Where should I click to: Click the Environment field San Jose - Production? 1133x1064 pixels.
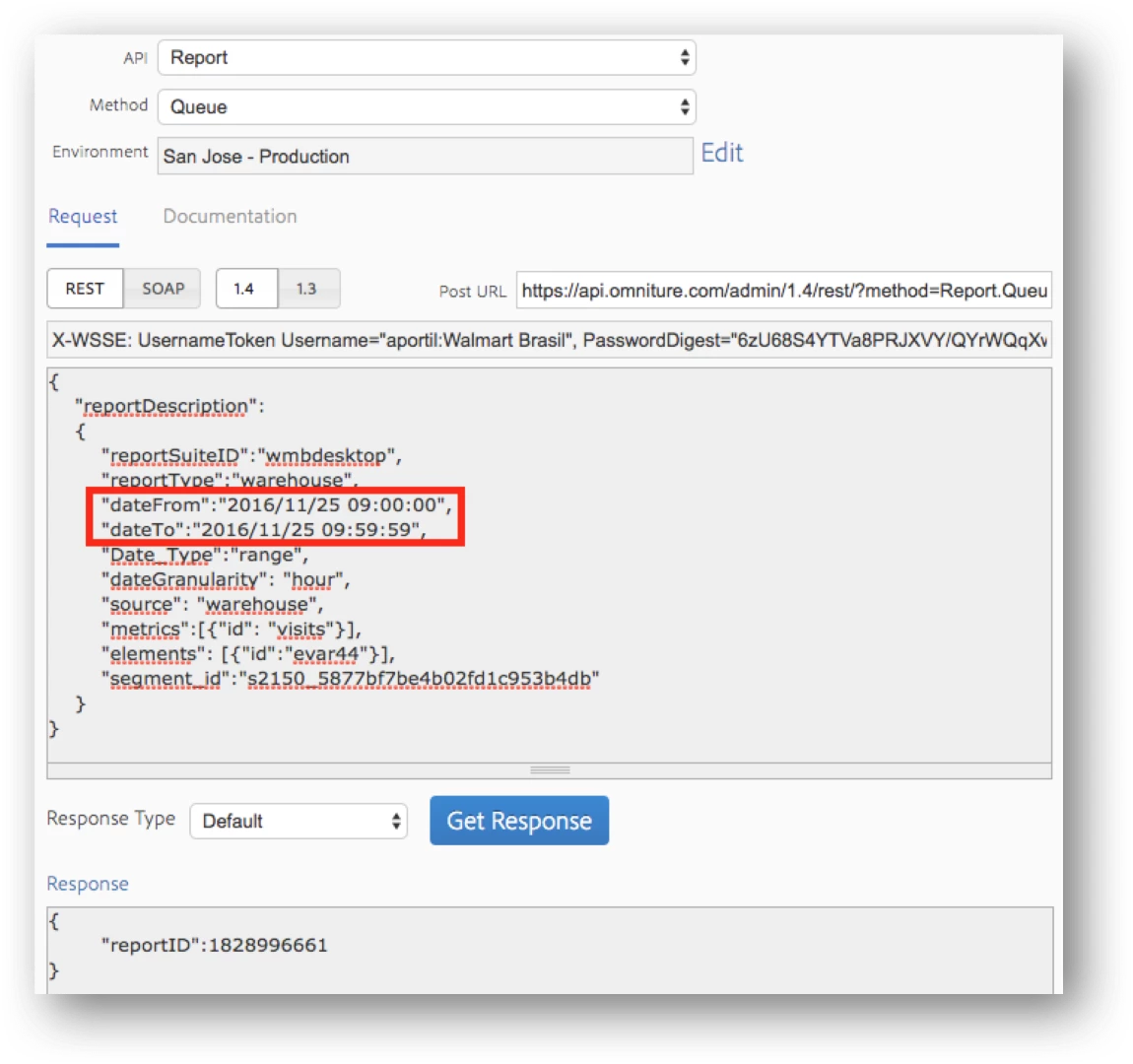click(x=425, y=156)
